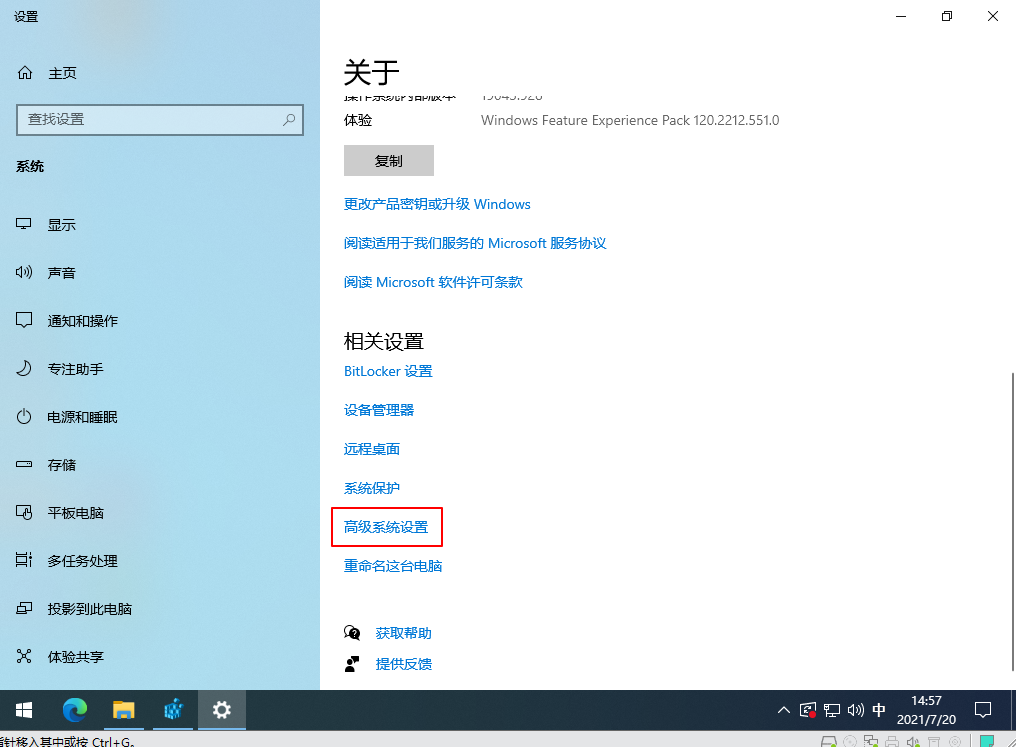Screen dimensions: 1016x747
Task: Click the 提供反馈 link text
Action: (x=404, y=664)
